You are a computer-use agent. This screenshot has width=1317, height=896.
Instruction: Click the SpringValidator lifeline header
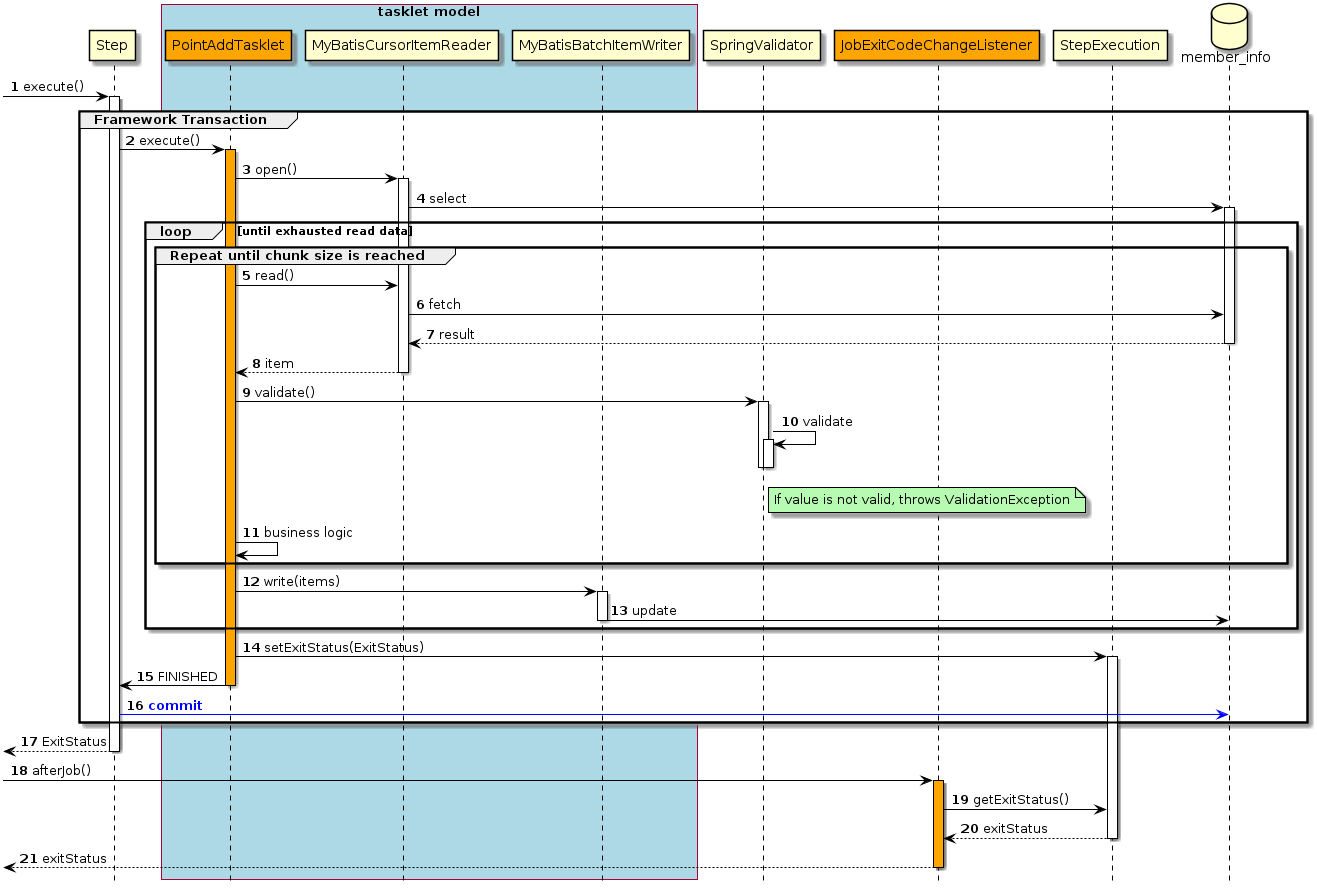(762, 45)
